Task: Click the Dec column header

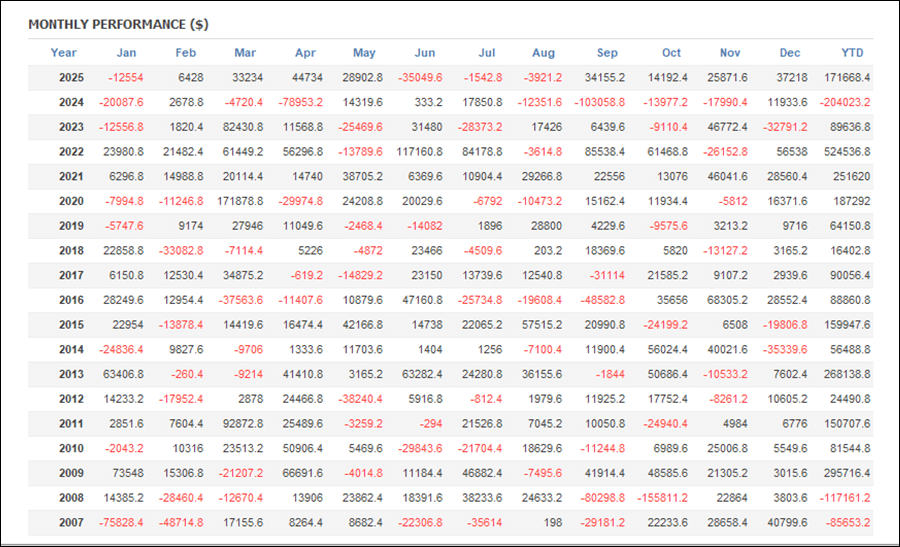Action: pyautogui.click(x=790, y=53)
